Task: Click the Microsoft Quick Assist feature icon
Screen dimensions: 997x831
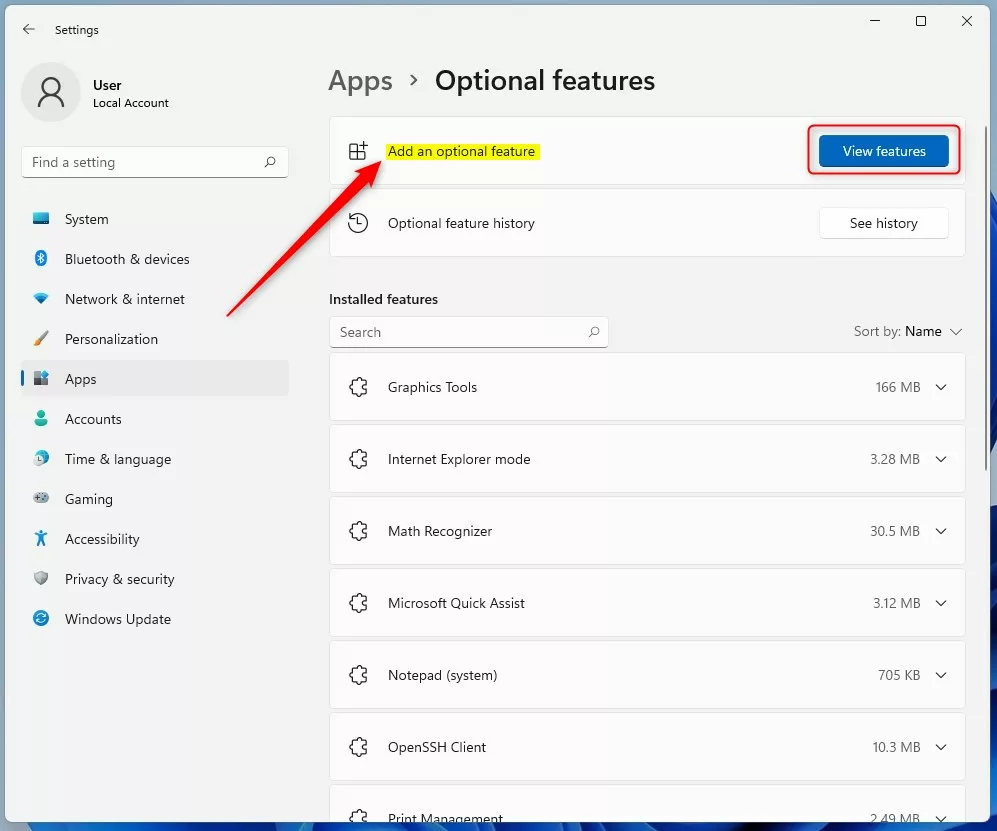Action: (359, 603)
